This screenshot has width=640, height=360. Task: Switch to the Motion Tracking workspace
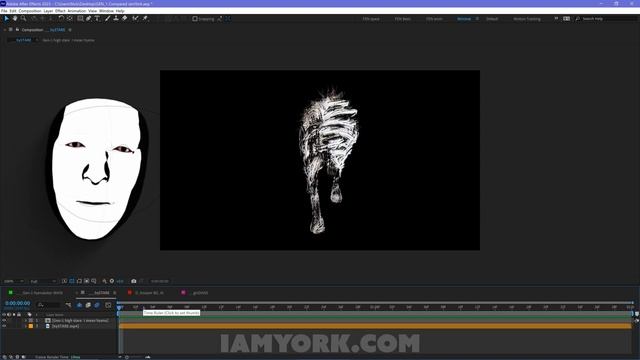coord(527,19)
